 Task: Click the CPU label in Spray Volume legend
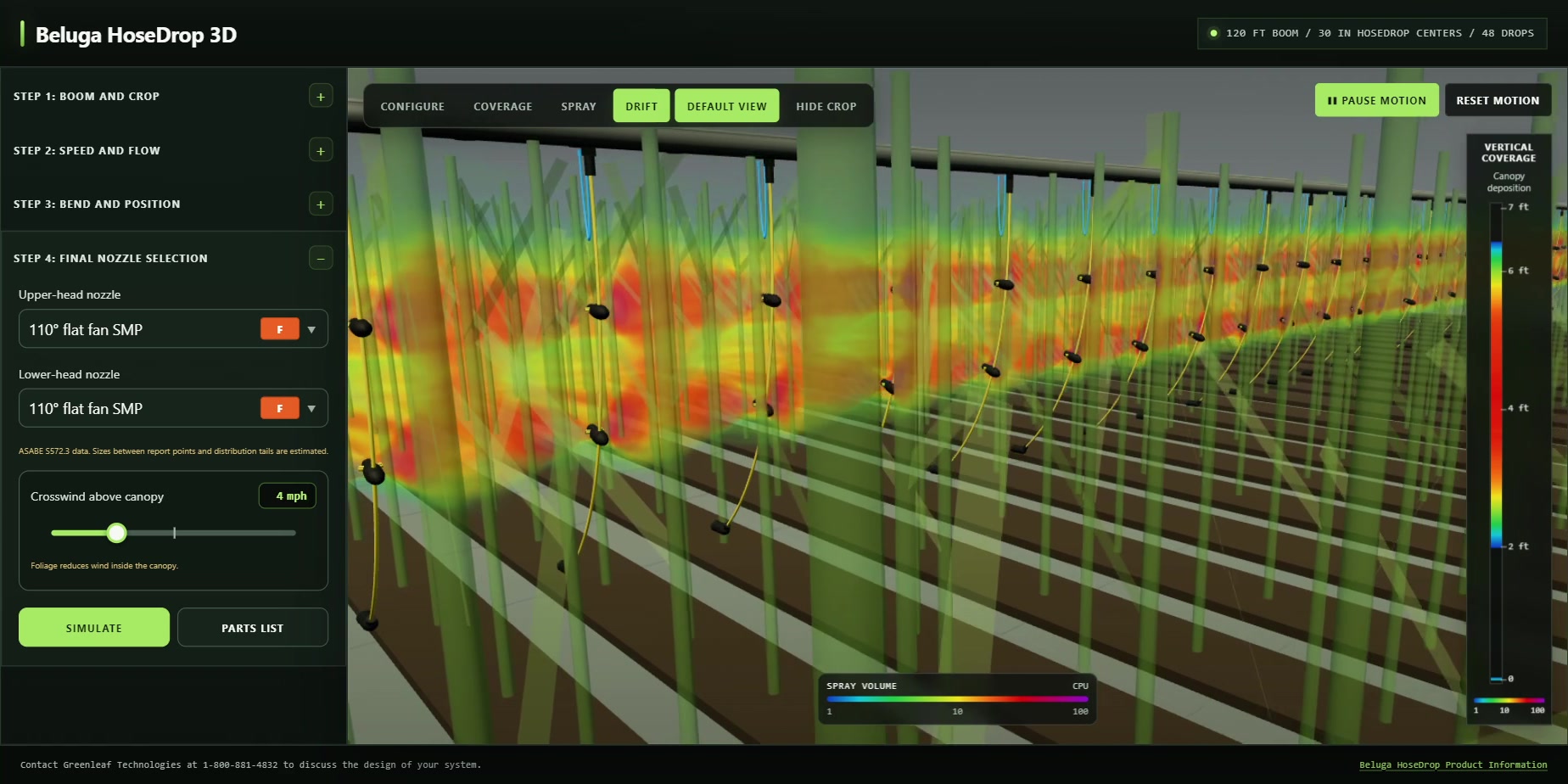click(x=1080, y=686)
